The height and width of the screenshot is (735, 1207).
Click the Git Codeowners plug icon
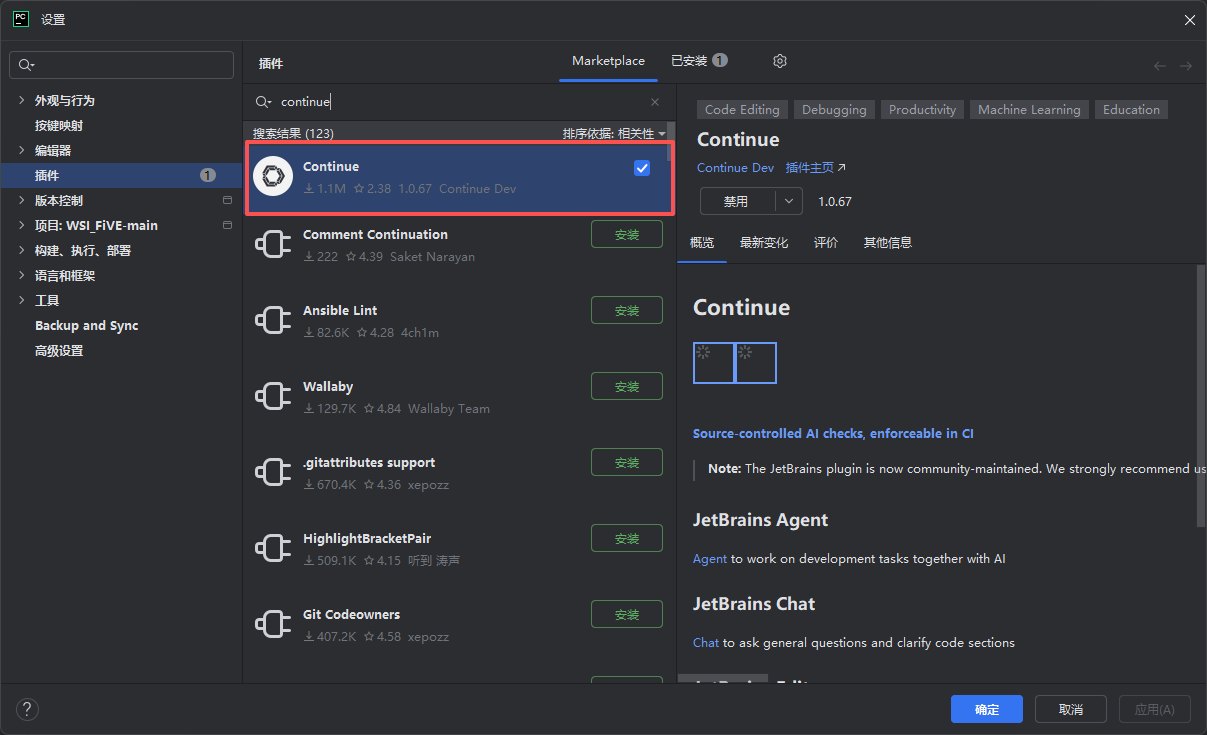coord(273,625)
